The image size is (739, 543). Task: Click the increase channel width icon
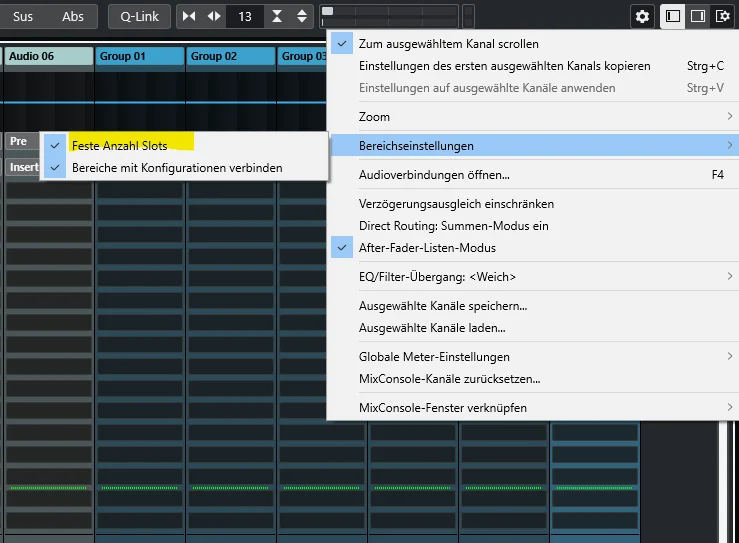tap(214, 16)
